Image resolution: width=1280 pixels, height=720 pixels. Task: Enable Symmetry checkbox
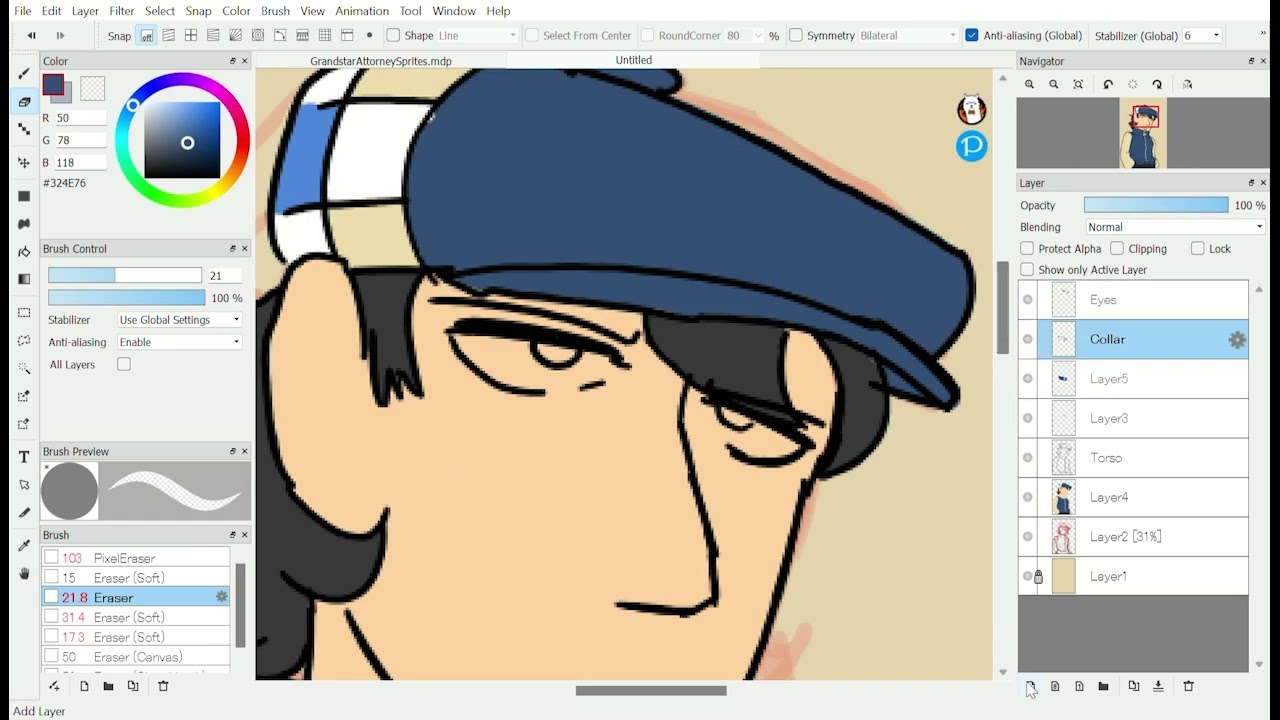(x=796, y=35)
